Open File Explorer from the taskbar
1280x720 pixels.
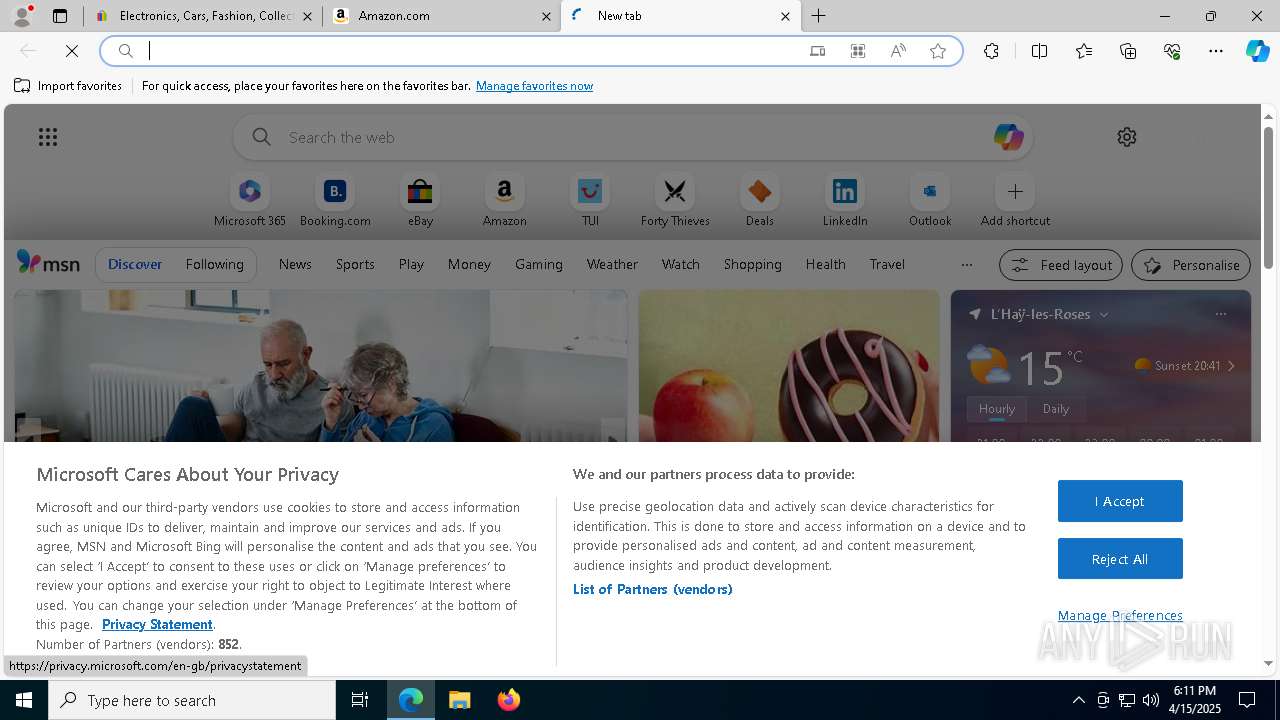(x=460, y=700)
